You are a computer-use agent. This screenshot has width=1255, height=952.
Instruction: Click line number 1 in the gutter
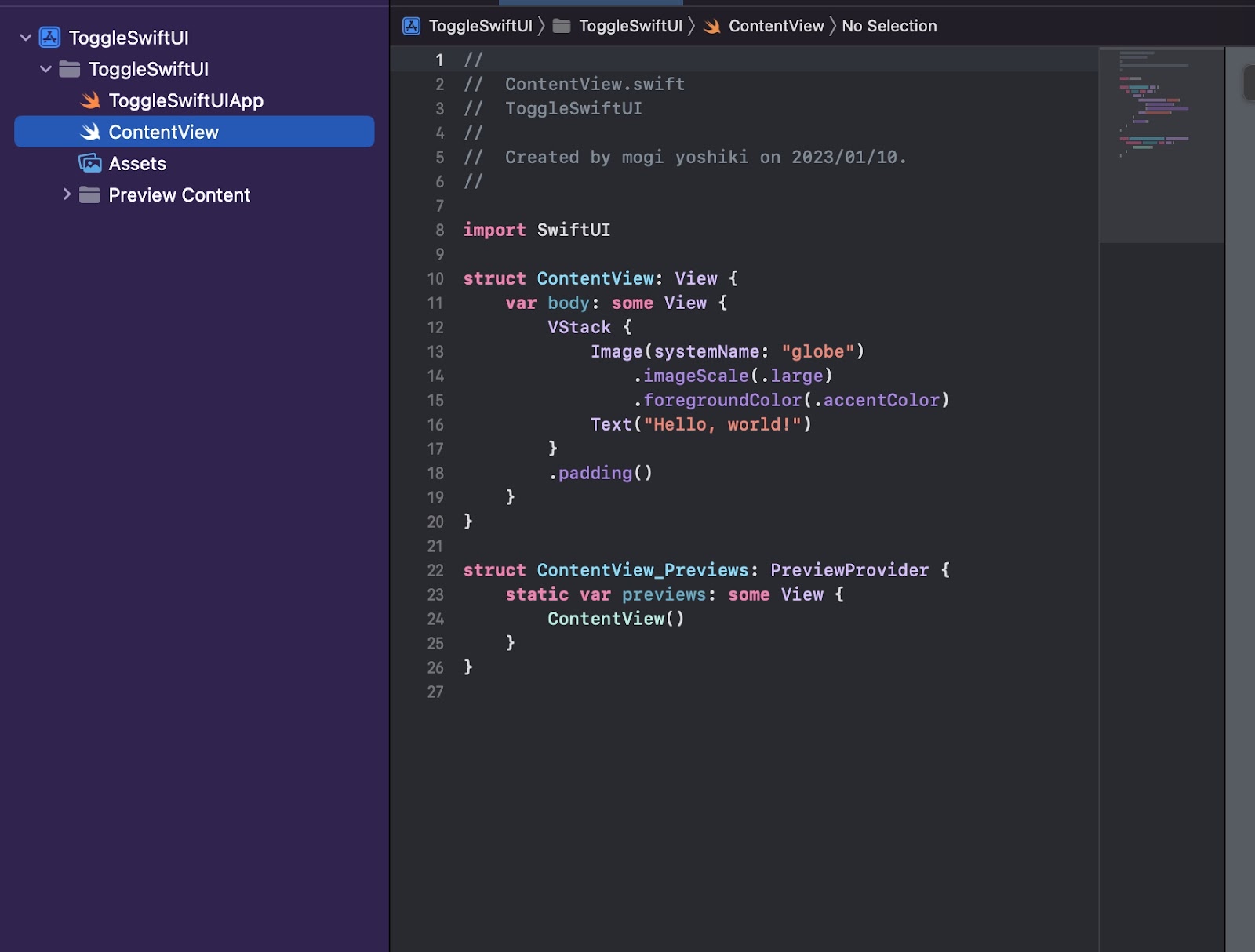click(x=439, y=60)
